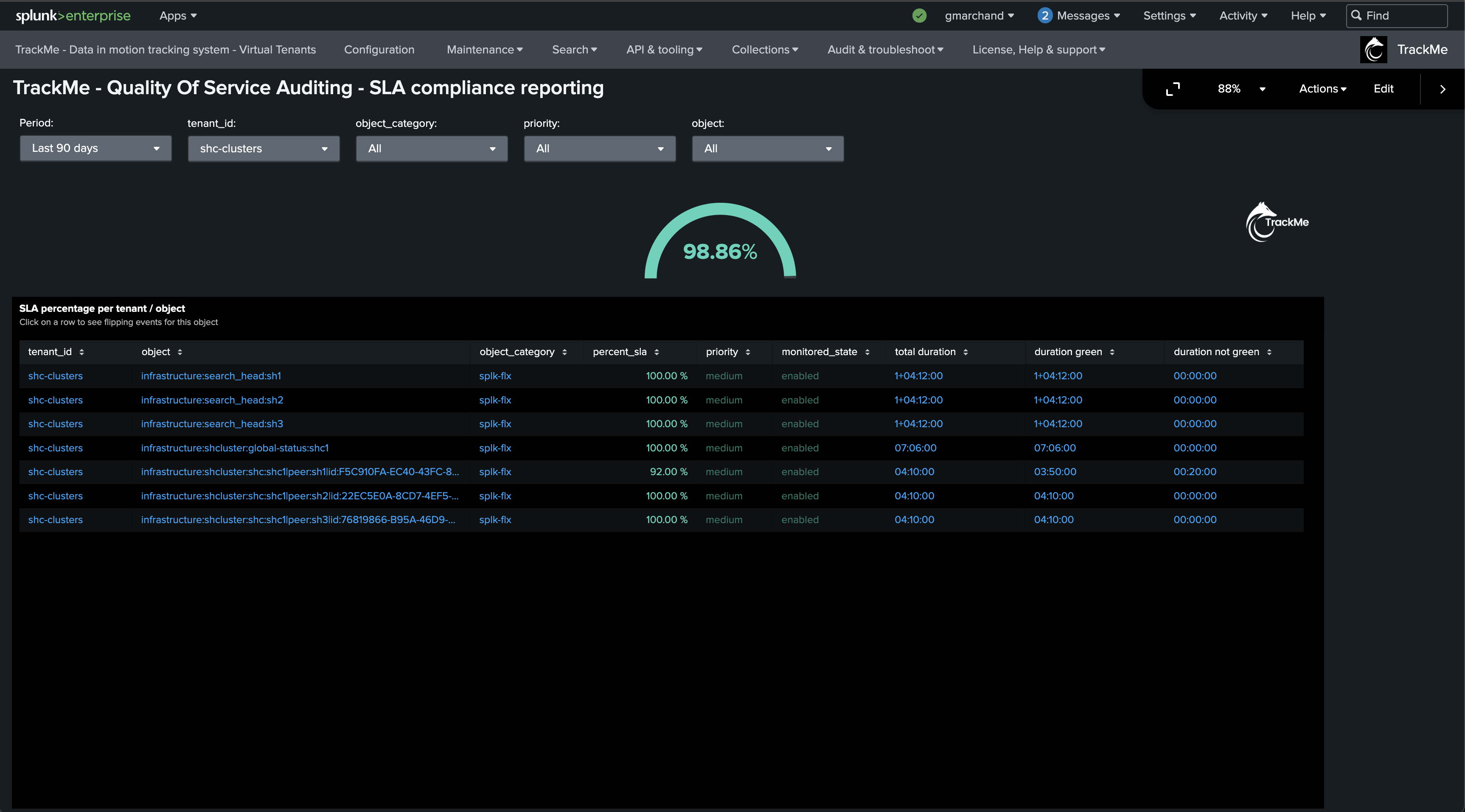Go to the Configuration page
Viewport: 1465px width, 812px height.
coord(379,50)
